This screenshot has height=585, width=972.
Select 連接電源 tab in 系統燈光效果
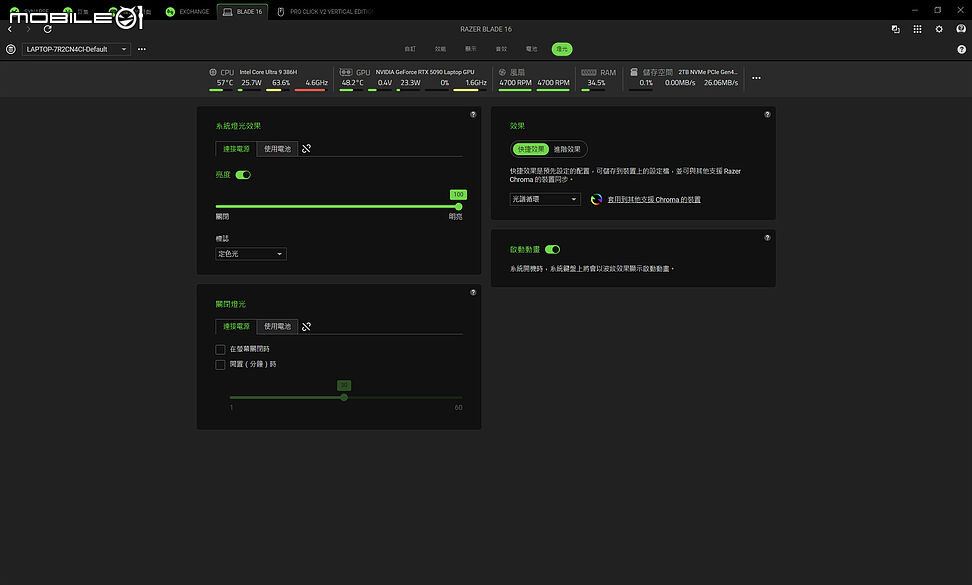coord(236,149)
